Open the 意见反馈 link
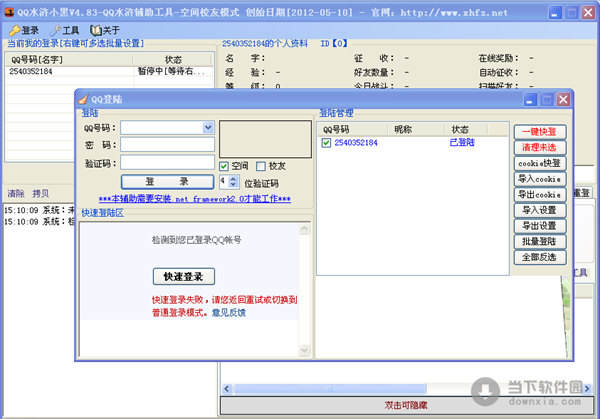The height and width of the screenshot is (419, 600). pos(229,313)
